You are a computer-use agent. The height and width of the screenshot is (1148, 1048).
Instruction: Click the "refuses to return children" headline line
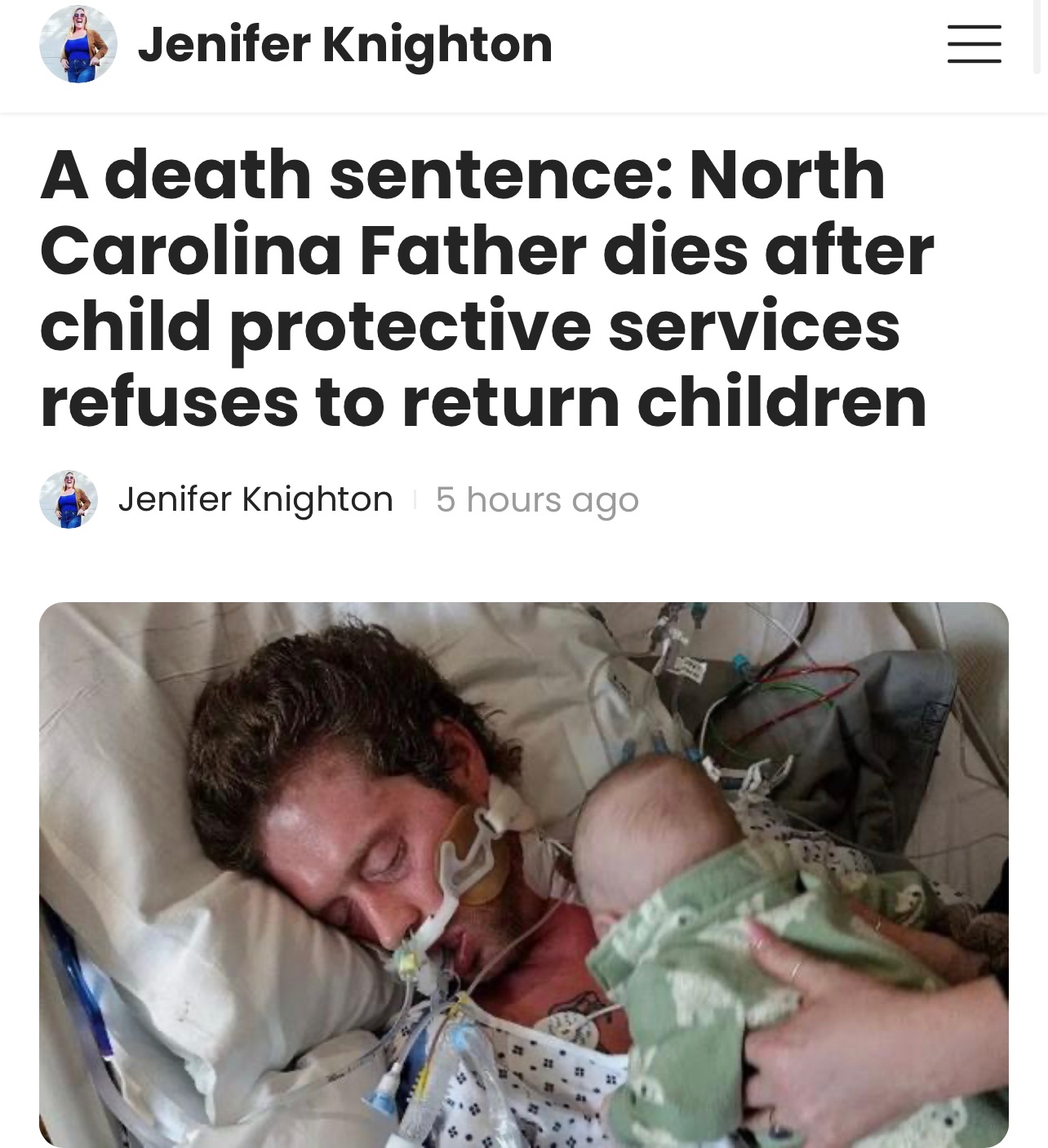tap(483, 401)
